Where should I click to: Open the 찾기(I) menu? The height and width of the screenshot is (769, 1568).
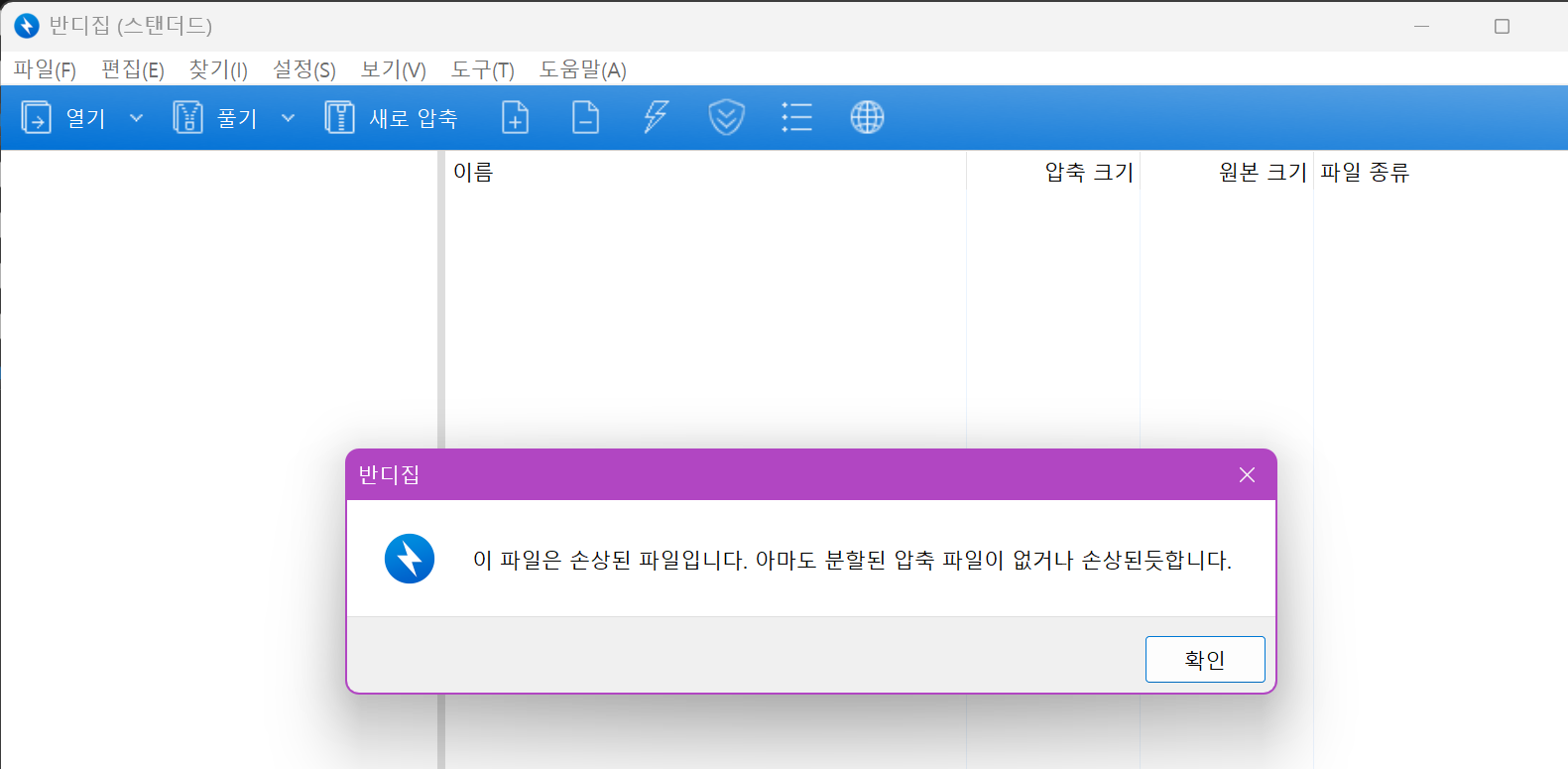tap(218, 69)
